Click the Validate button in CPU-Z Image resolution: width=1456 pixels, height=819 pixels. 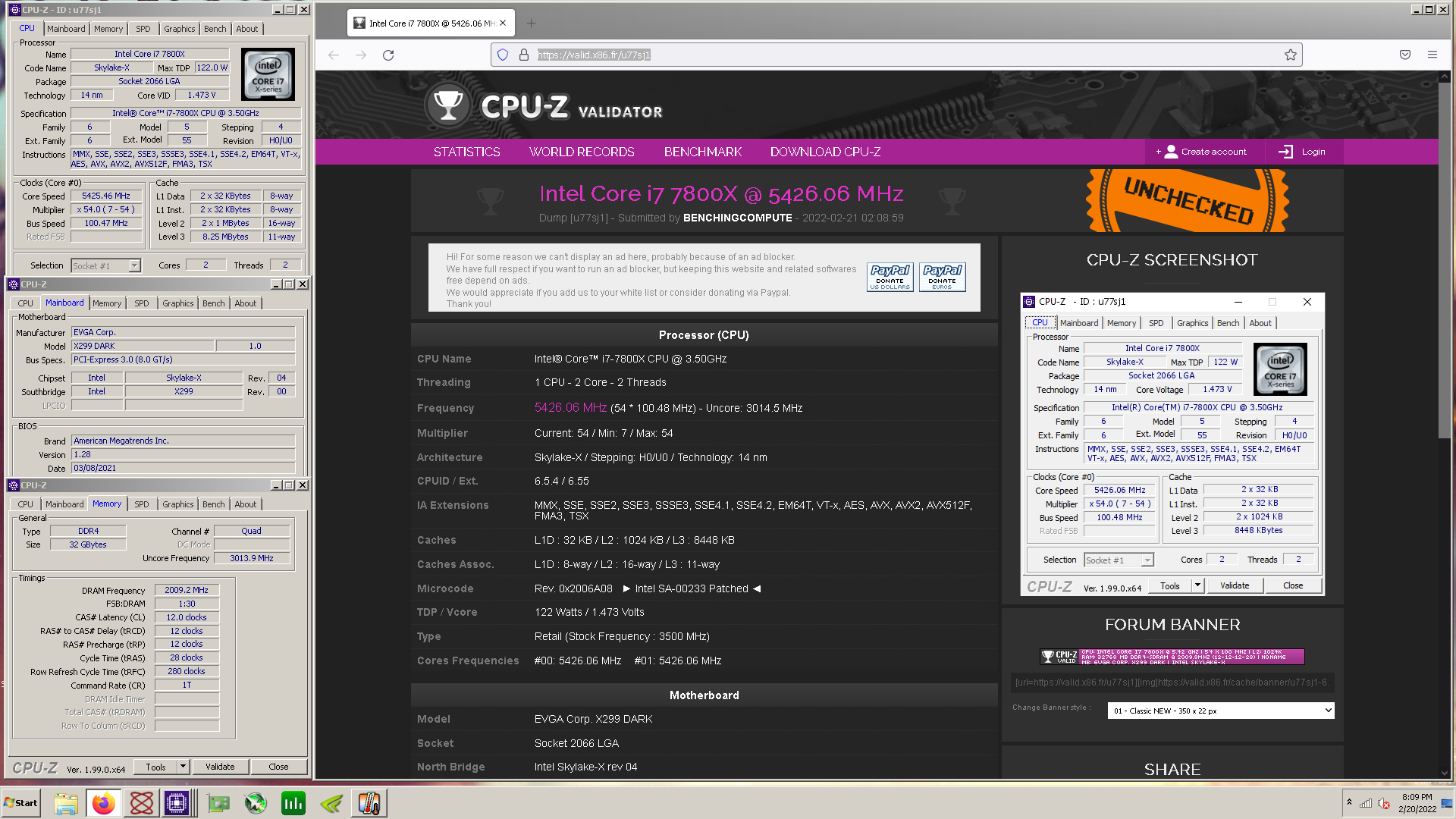(220, 767)
